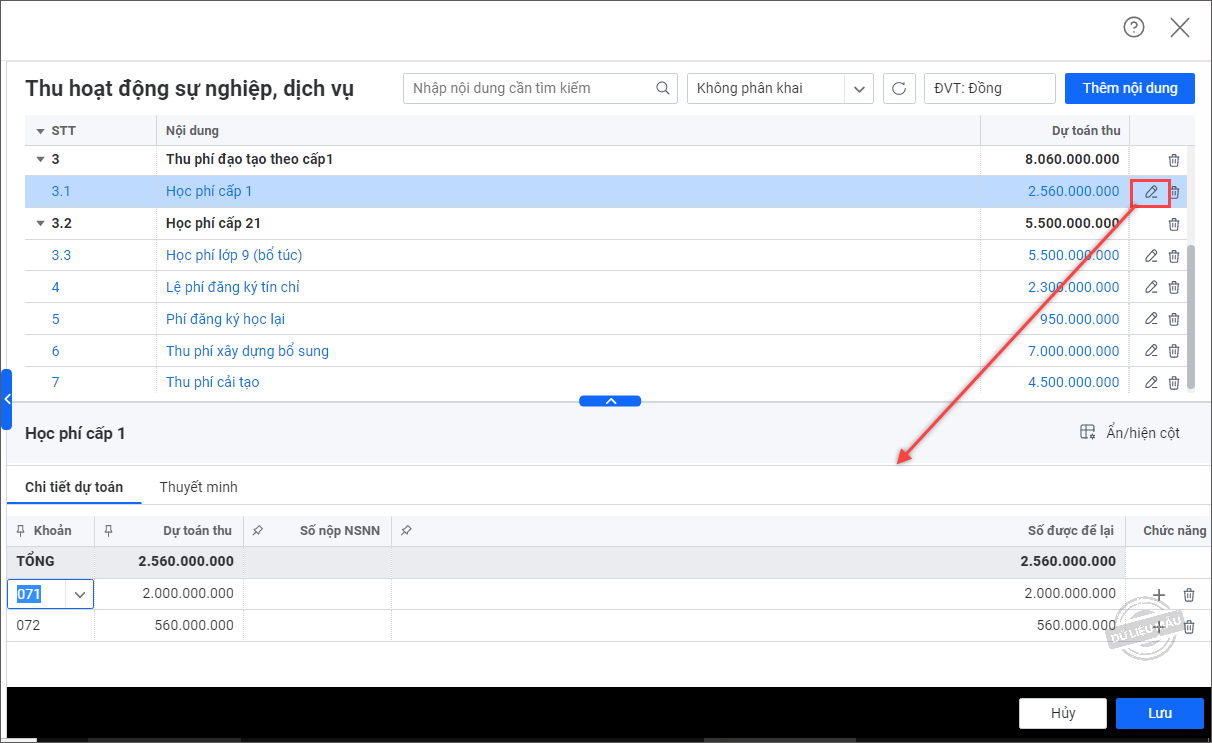Viewport: 1212px width, 743px height.
Task: Collapse the row 3 tree group
Action: tap(40, 159)
